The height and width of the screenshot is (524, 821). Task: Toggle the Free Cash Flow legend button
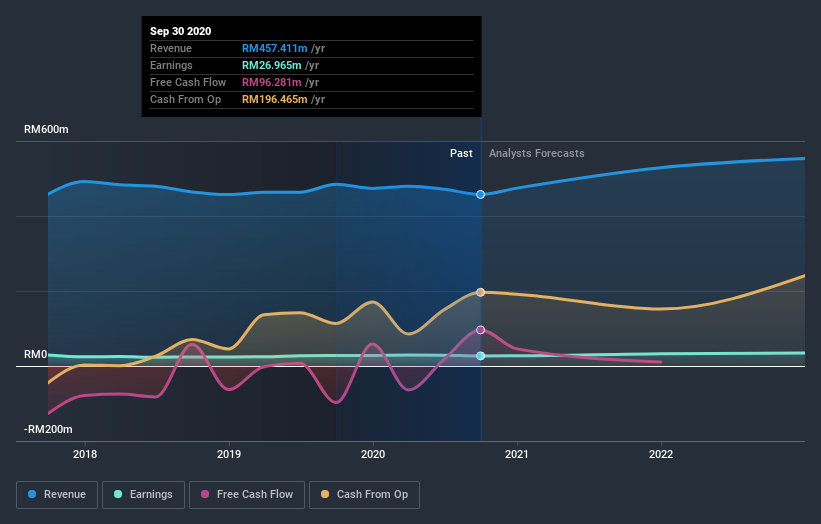tap(247, 495)
